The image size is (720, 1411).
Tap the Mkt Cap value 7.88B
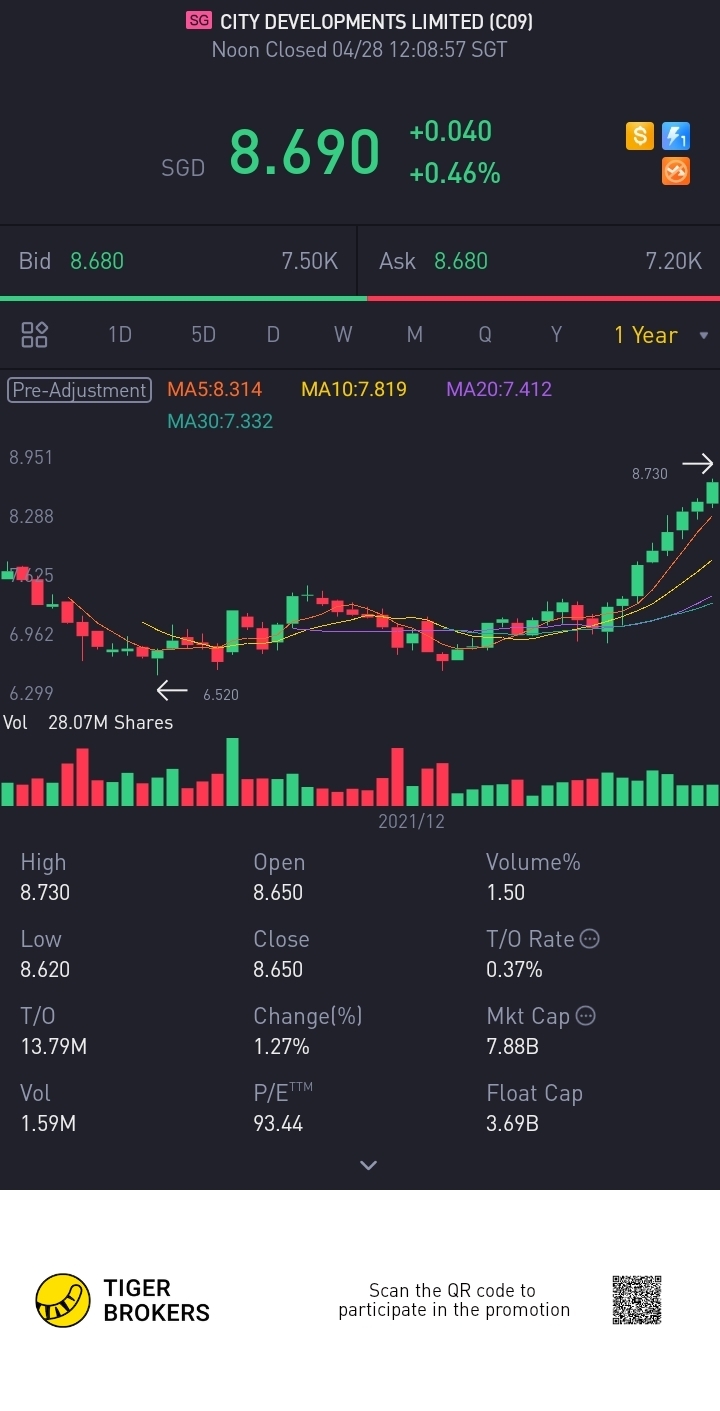(x=512, y=1046)
